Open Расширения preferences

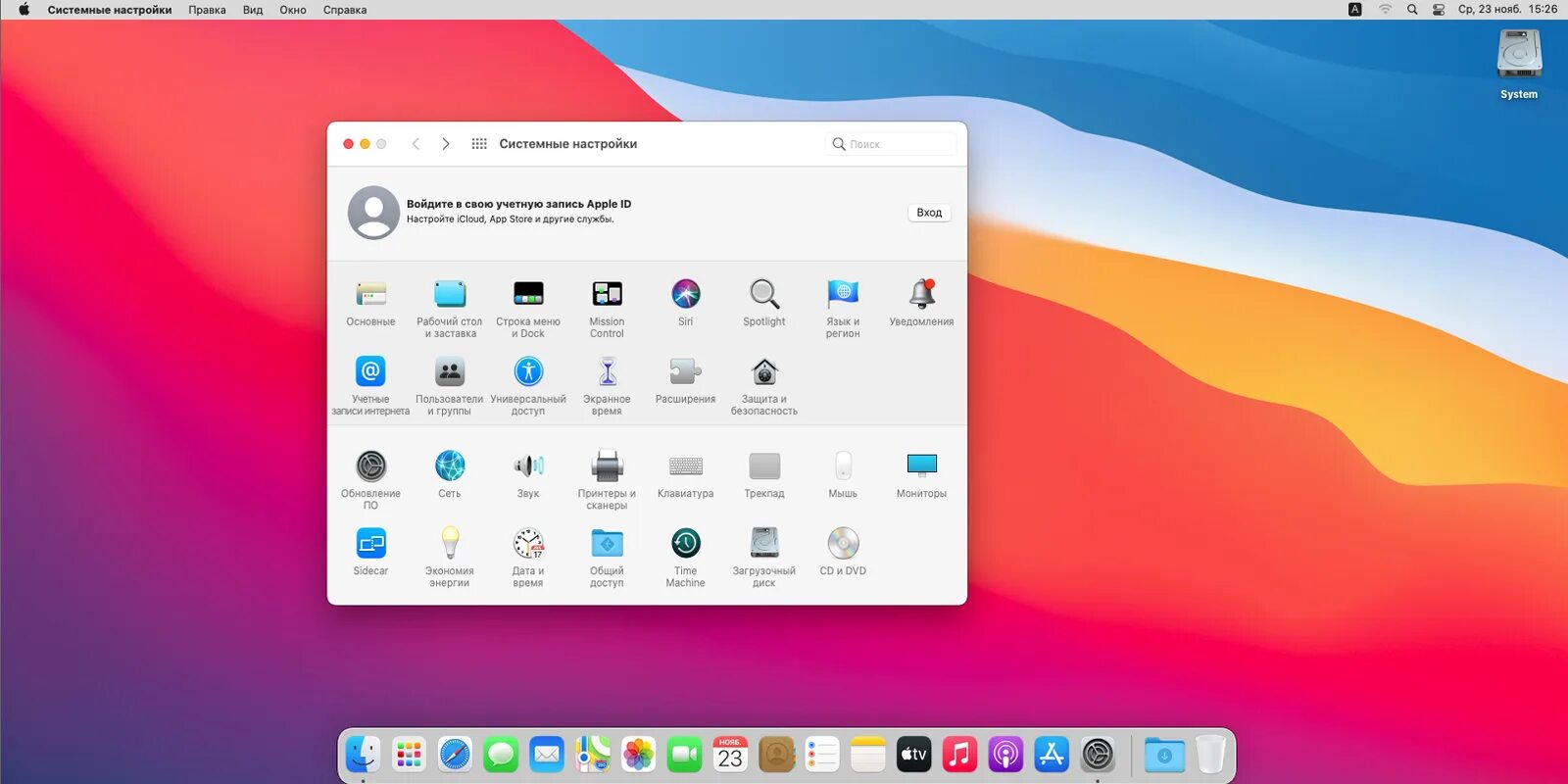coord(686,380)
